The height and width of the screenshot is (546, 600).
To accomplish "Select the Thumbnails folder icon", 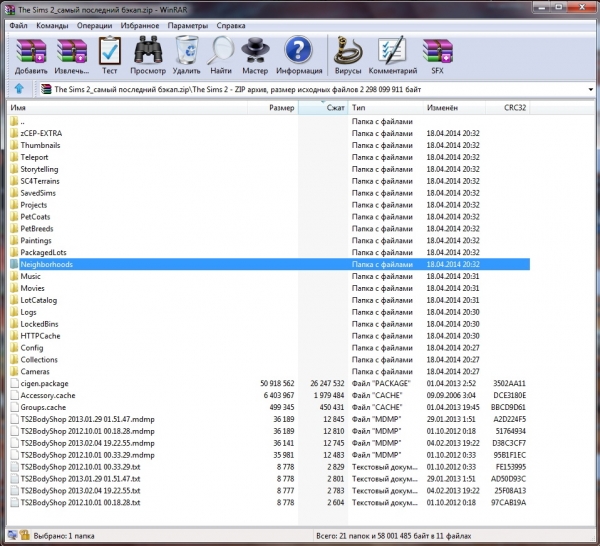I will click(14, 145).
